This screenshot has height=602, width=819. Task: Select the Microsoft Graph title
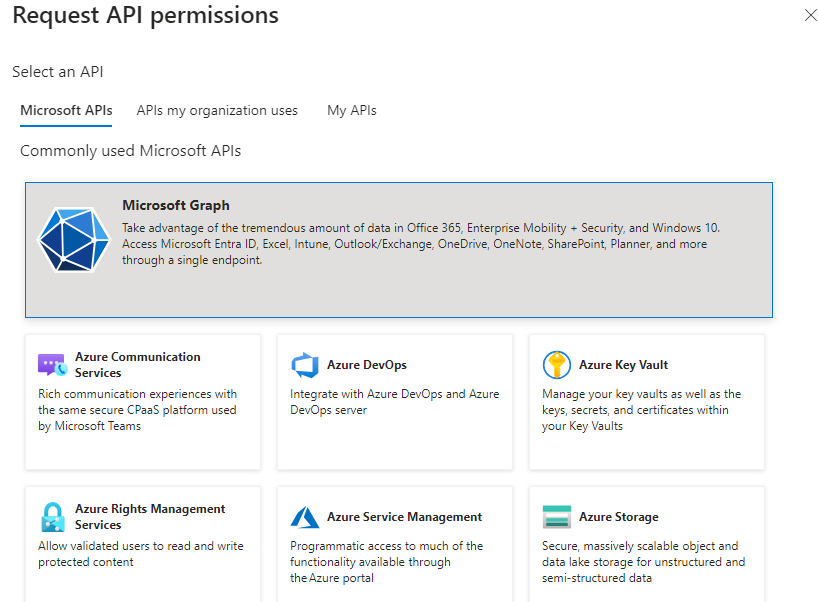pos(176,206)
